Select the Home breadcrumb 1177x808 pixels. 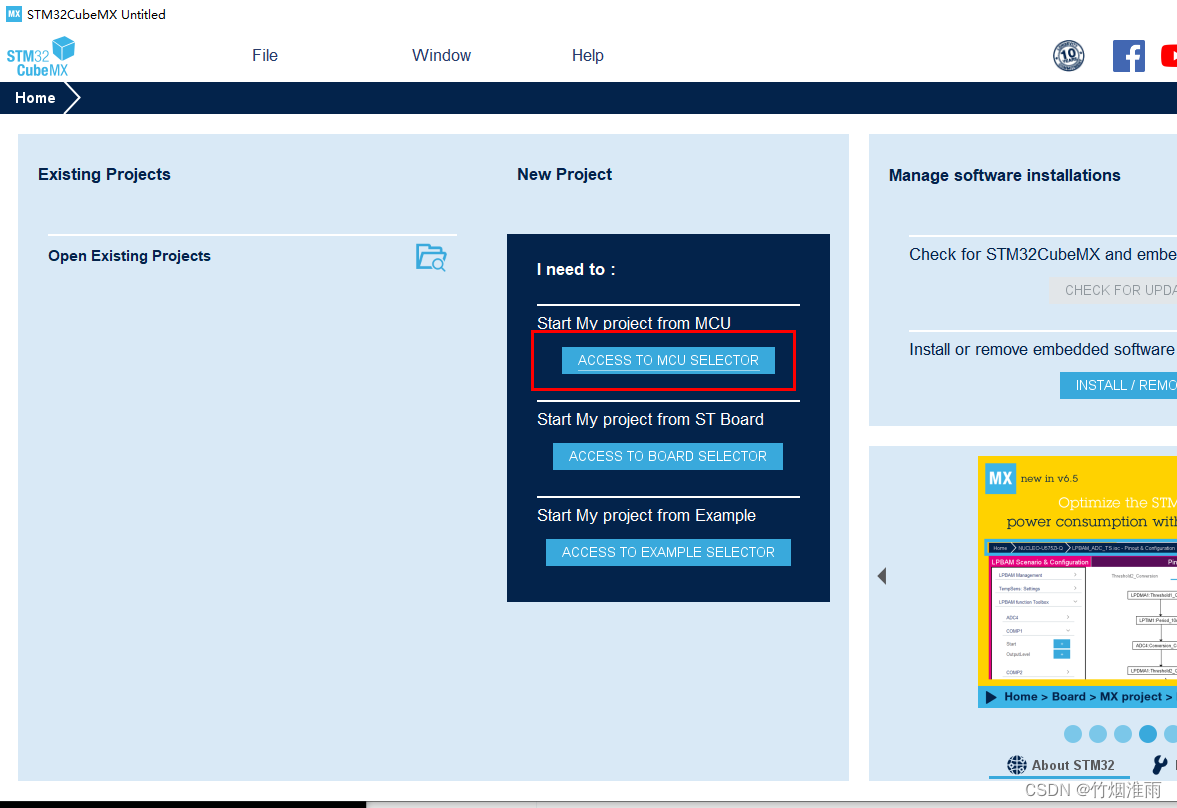tap(35, 98)
